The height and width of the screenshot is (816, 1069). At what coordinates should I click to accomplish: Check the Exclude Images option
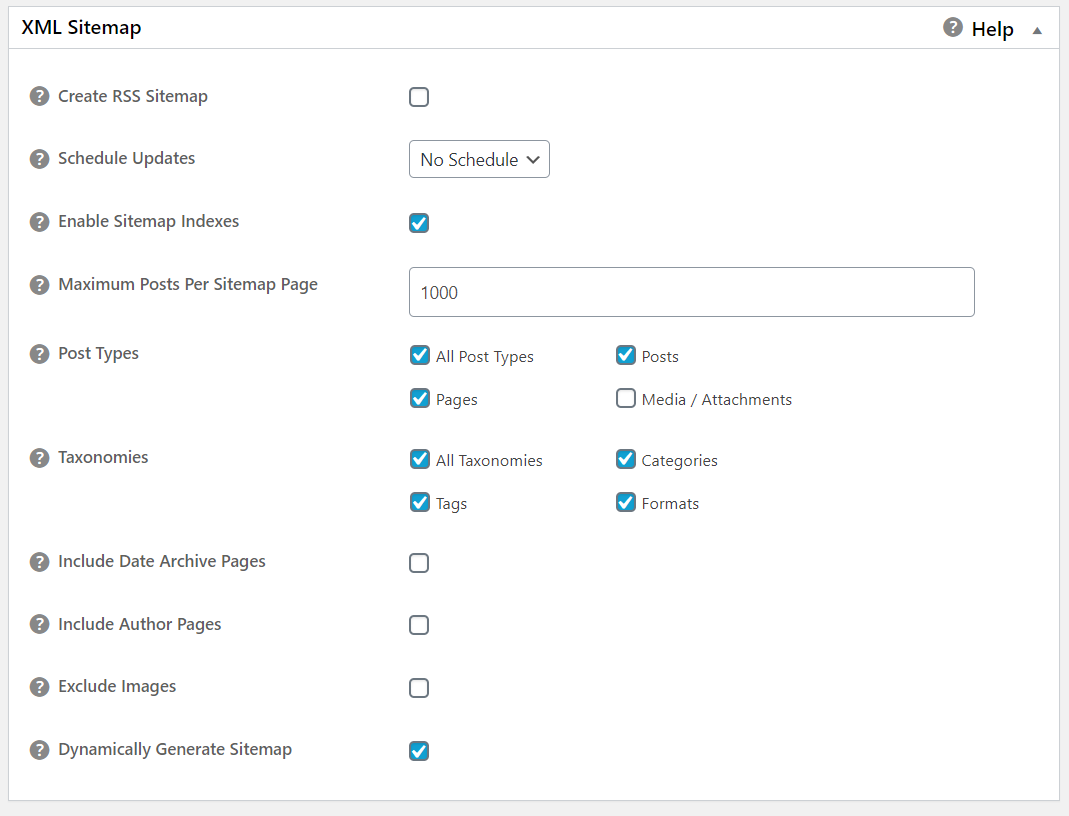[x=419, y=688]
